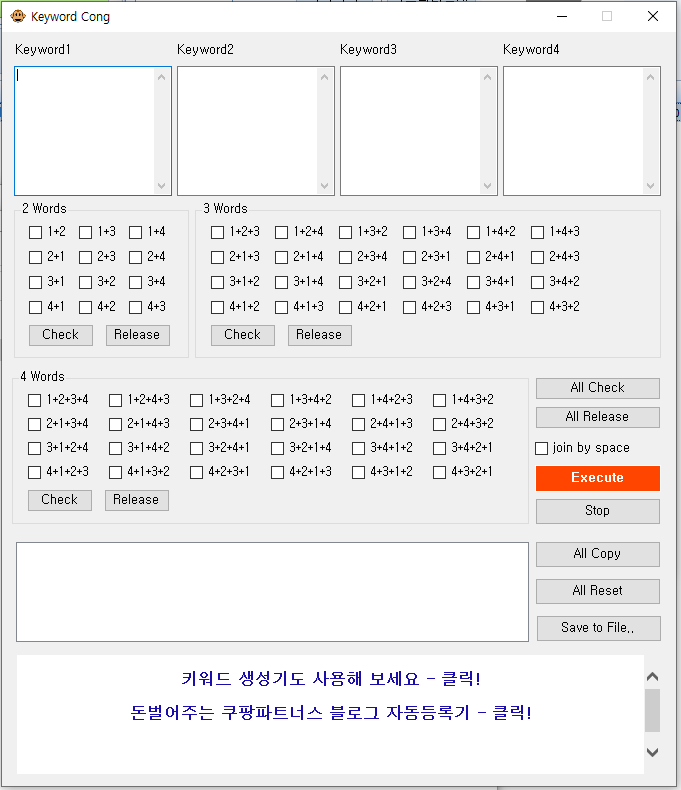Click Keyword1 scrollbar up arrow
This screenshot has width=681, height=790.
[162, 77]
